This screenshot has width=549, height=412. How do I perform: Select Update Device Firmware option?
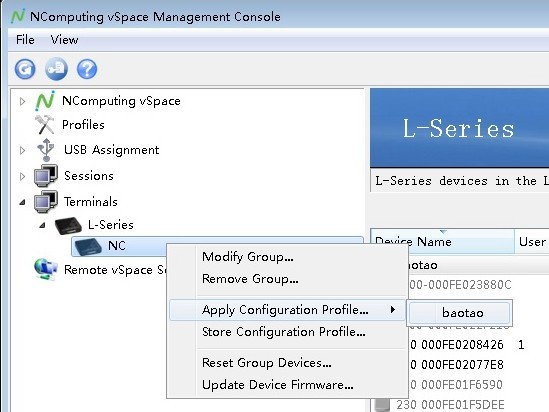278,385
